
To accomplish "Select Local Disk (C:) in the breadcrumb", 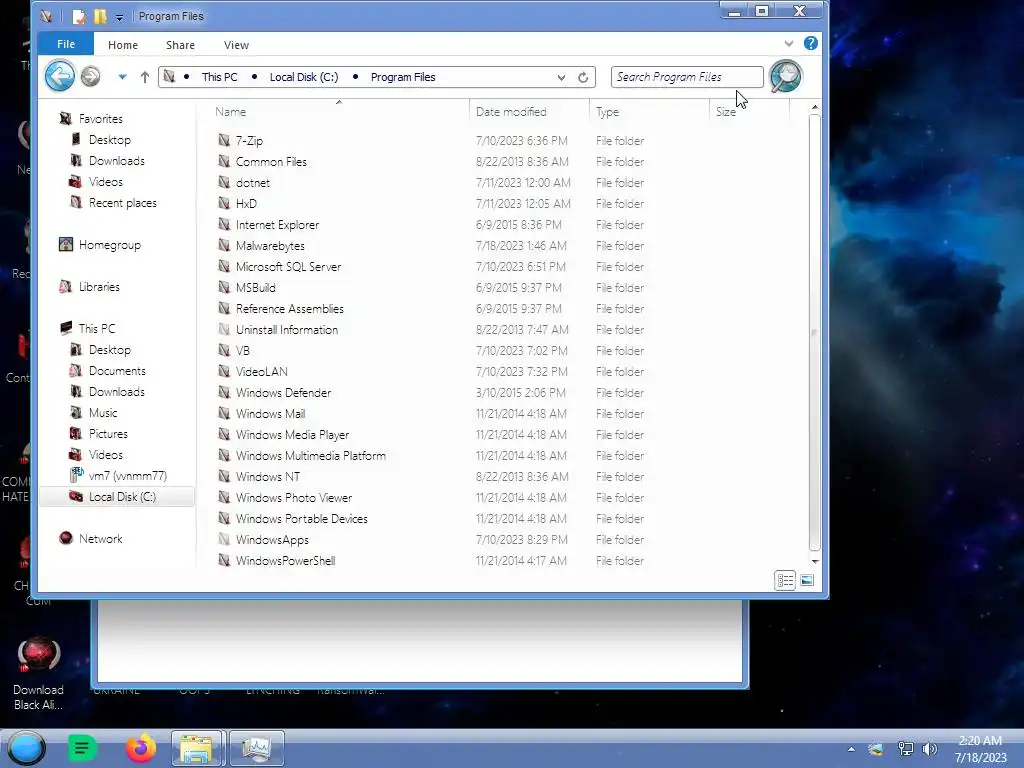I will pos(304,77).
